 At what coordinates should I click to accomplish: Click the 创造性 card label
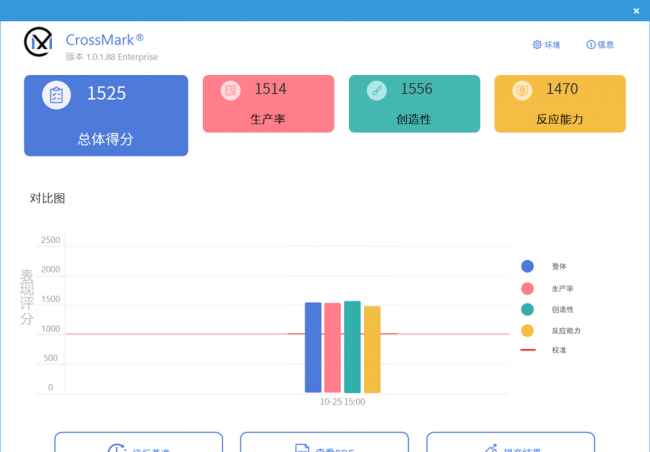[x=414, y=119]
